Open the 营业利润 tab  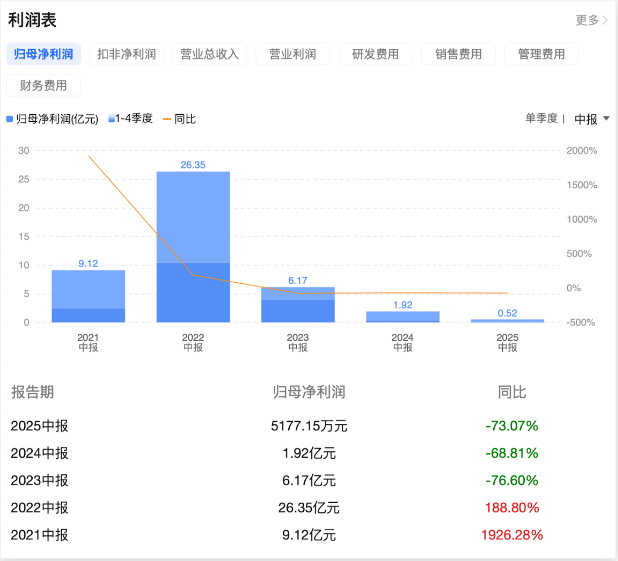[292, 54]
